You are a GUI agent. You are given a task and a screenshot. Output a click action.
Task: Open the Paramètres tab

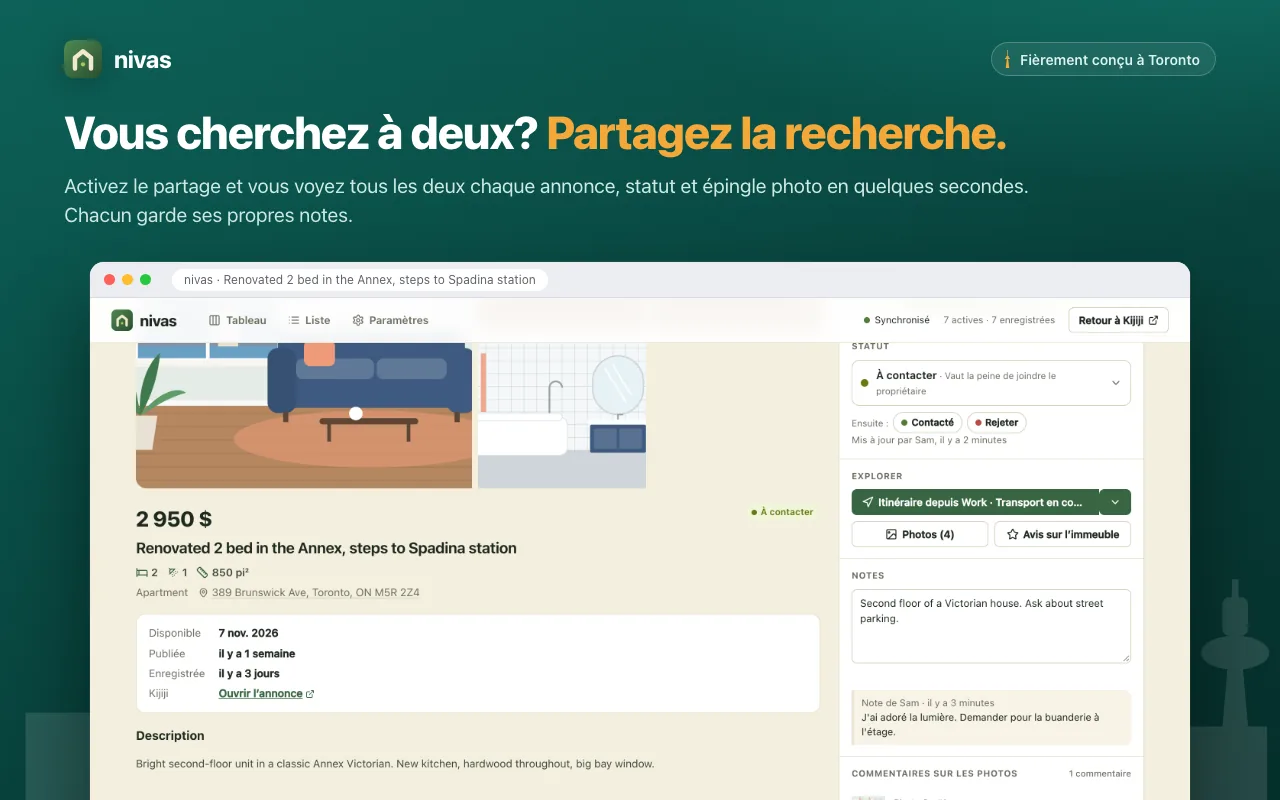(390, 320)
